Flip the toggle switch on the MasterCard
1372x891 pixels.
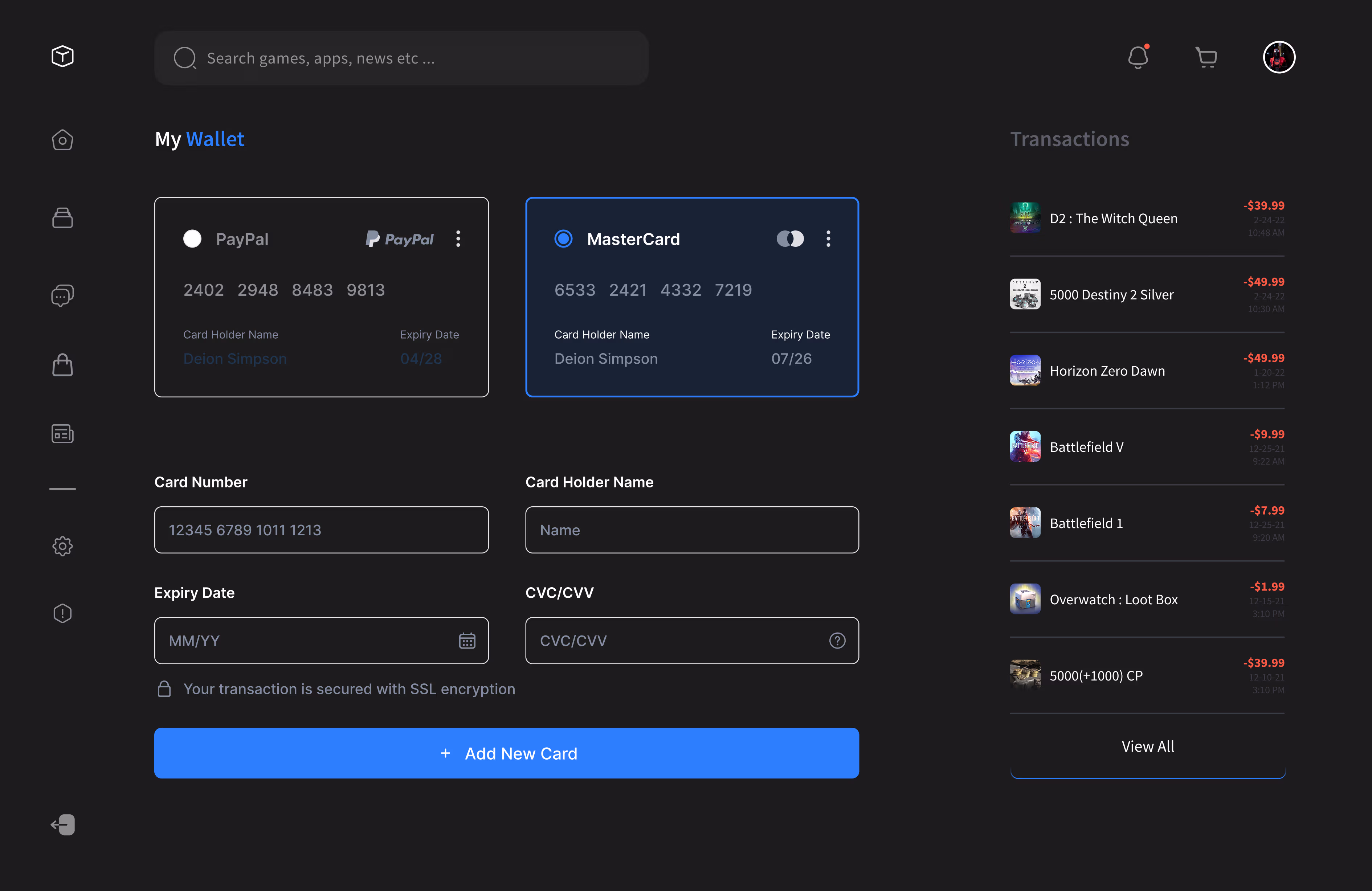[x=790, y=238]
